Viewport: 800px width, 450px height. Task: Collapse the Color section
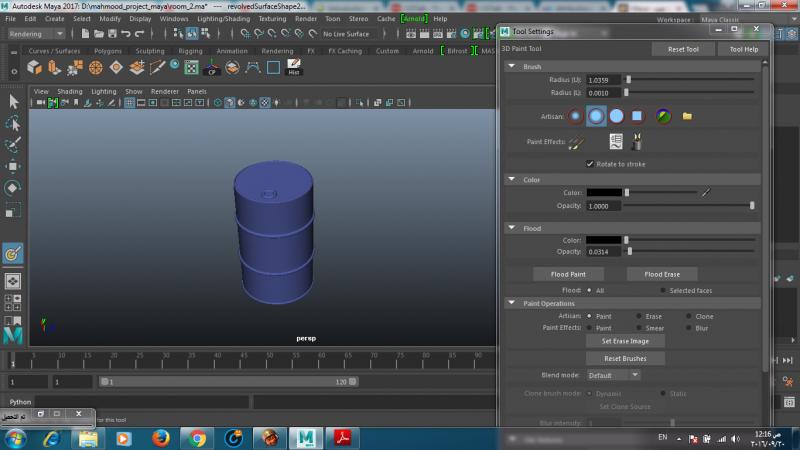512,180
